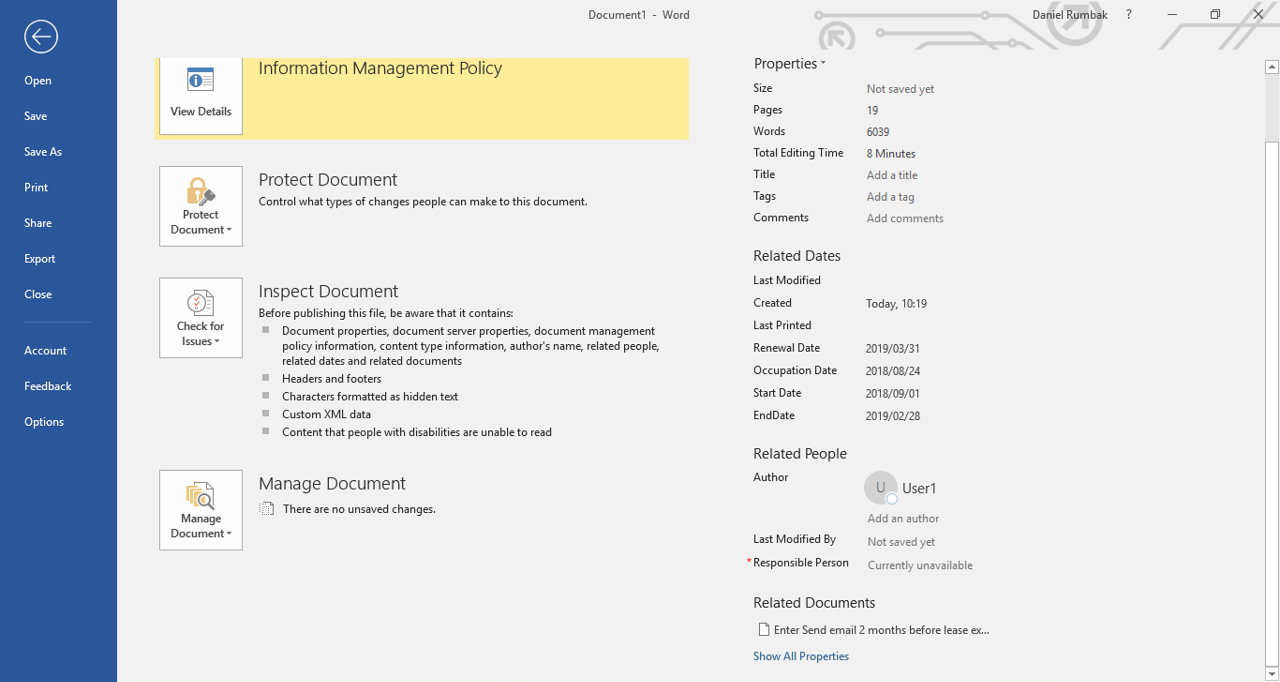The image size is (1280, 682).
Task: Minimize the Word window
Action: (1172, 15)
